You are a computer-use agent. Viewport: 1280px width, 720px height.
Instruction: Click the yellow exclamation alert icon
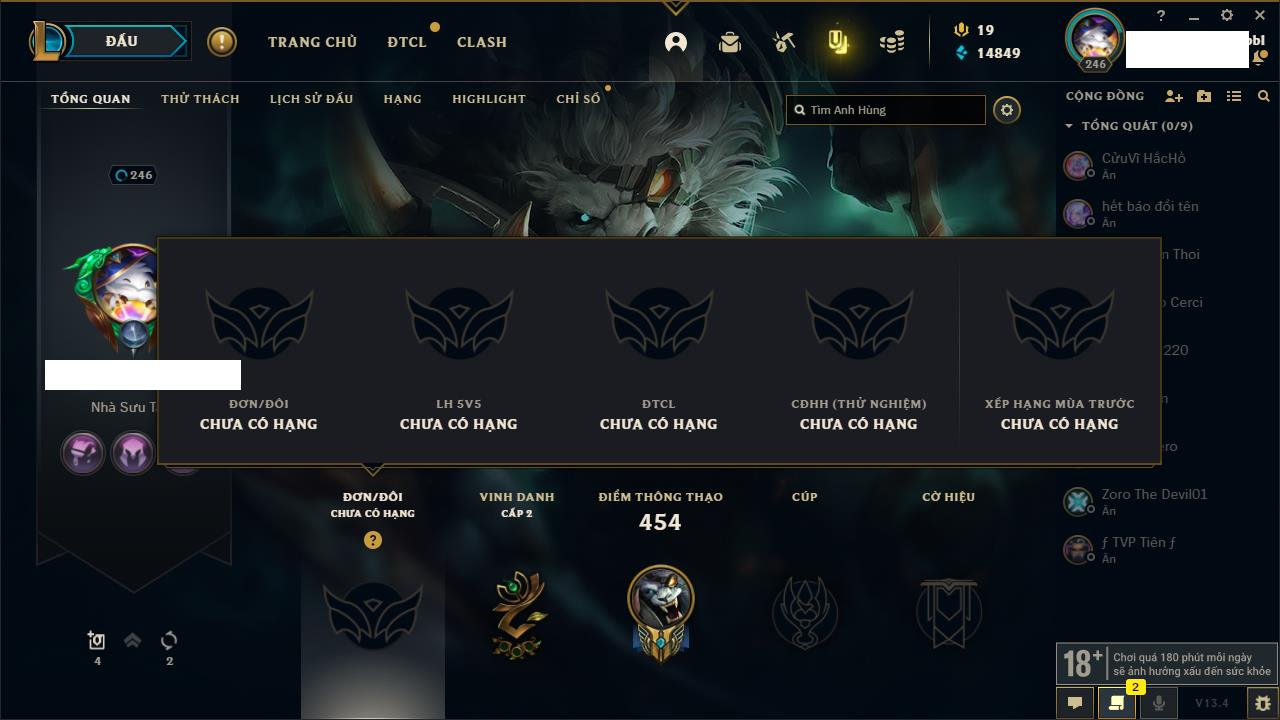(222, 42)
